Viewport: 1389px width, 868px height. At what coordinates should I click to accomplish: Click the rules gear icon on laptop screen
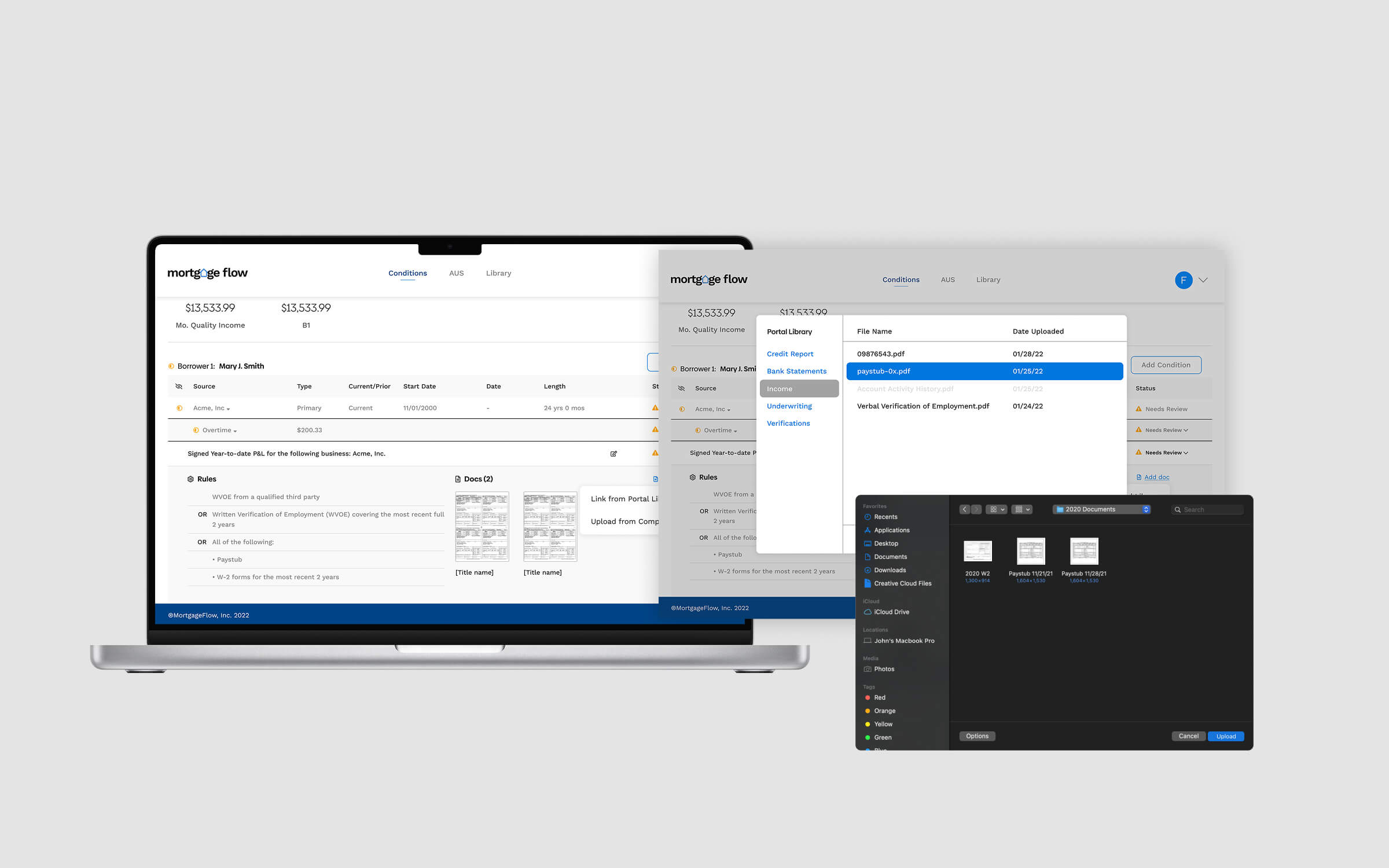[x=190, y=479]
